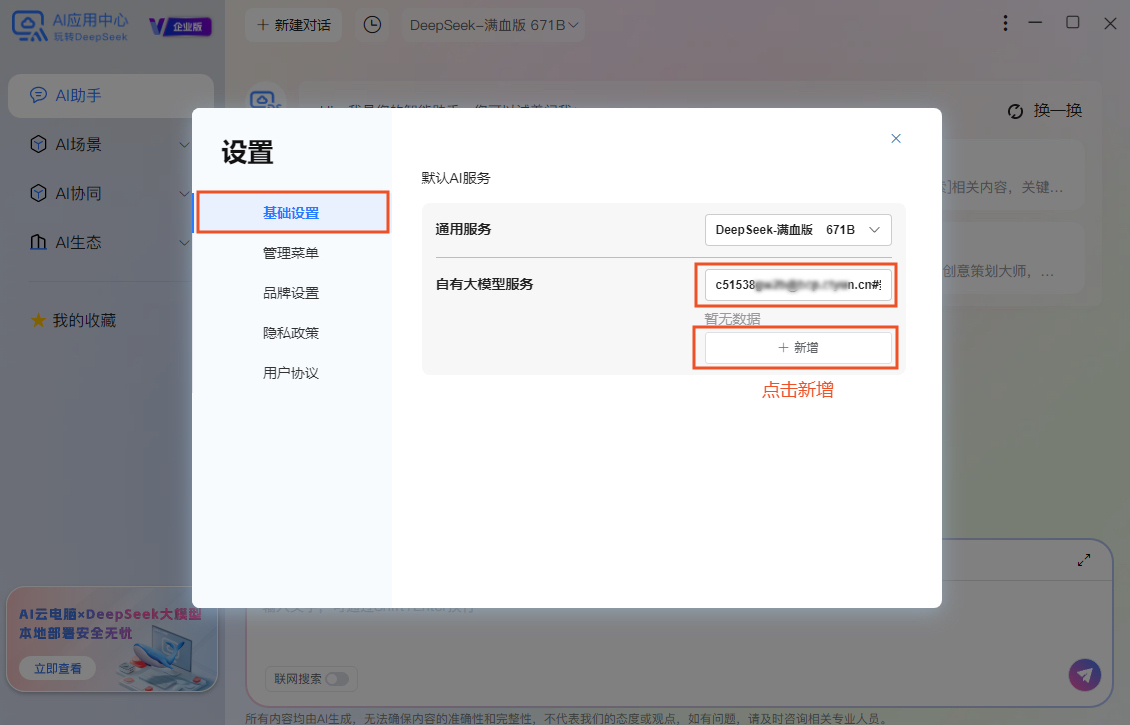Open the history clock icon
The width and height of the screenshot is (1130, 725).
click(x=372, y=25)
